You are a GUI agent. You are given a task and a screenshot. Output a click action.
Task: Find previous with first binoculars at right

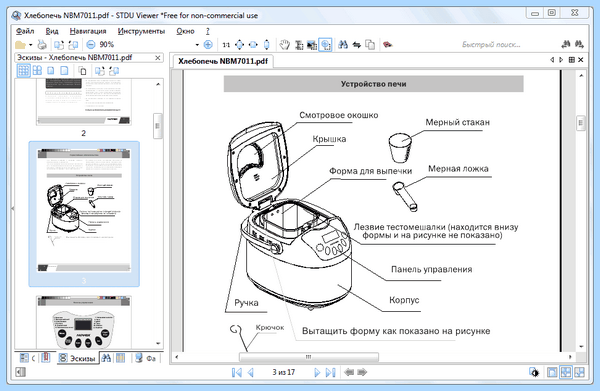click(x=566, y=45)
